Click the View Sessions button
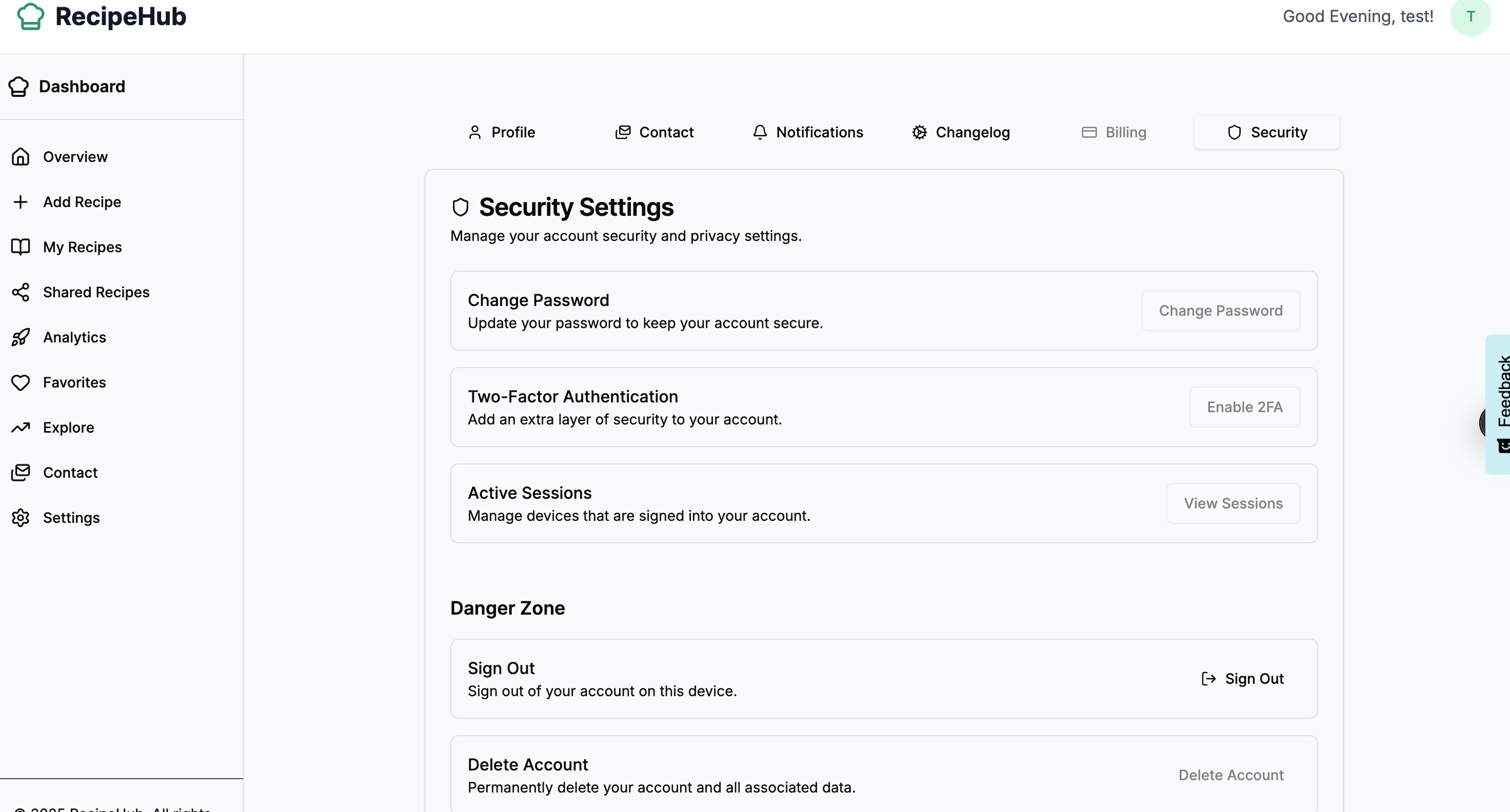 1233,503
